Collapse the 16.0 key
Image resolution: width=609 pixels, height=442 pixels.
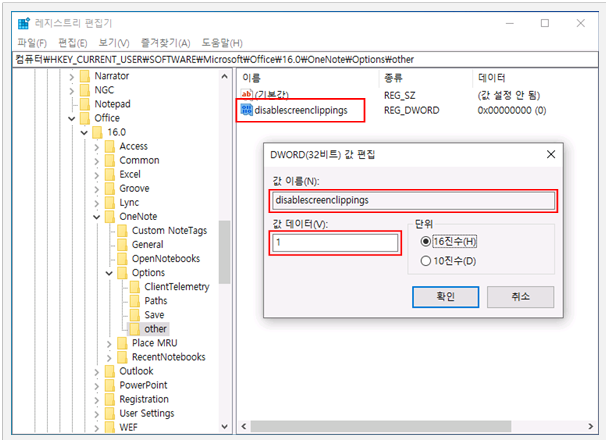pyautogui.click(x=84, y=133)
